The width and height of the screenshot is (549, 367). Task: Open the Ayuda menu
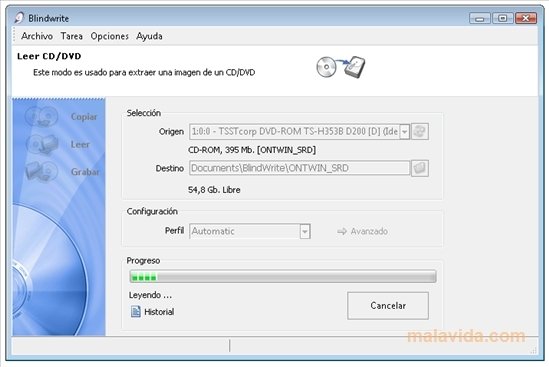point(149,36)
